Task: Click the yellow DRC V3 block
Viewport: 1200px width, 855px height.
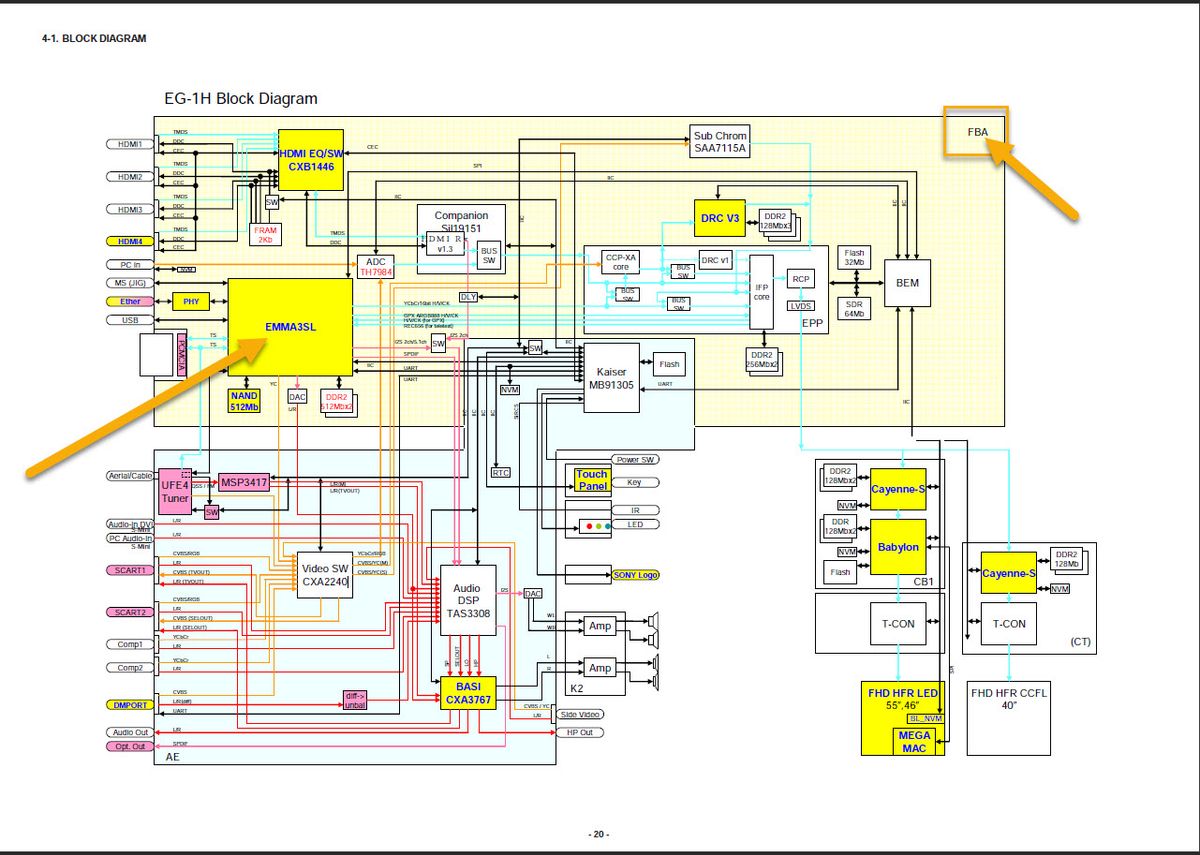Action: (x=719, y=218)
